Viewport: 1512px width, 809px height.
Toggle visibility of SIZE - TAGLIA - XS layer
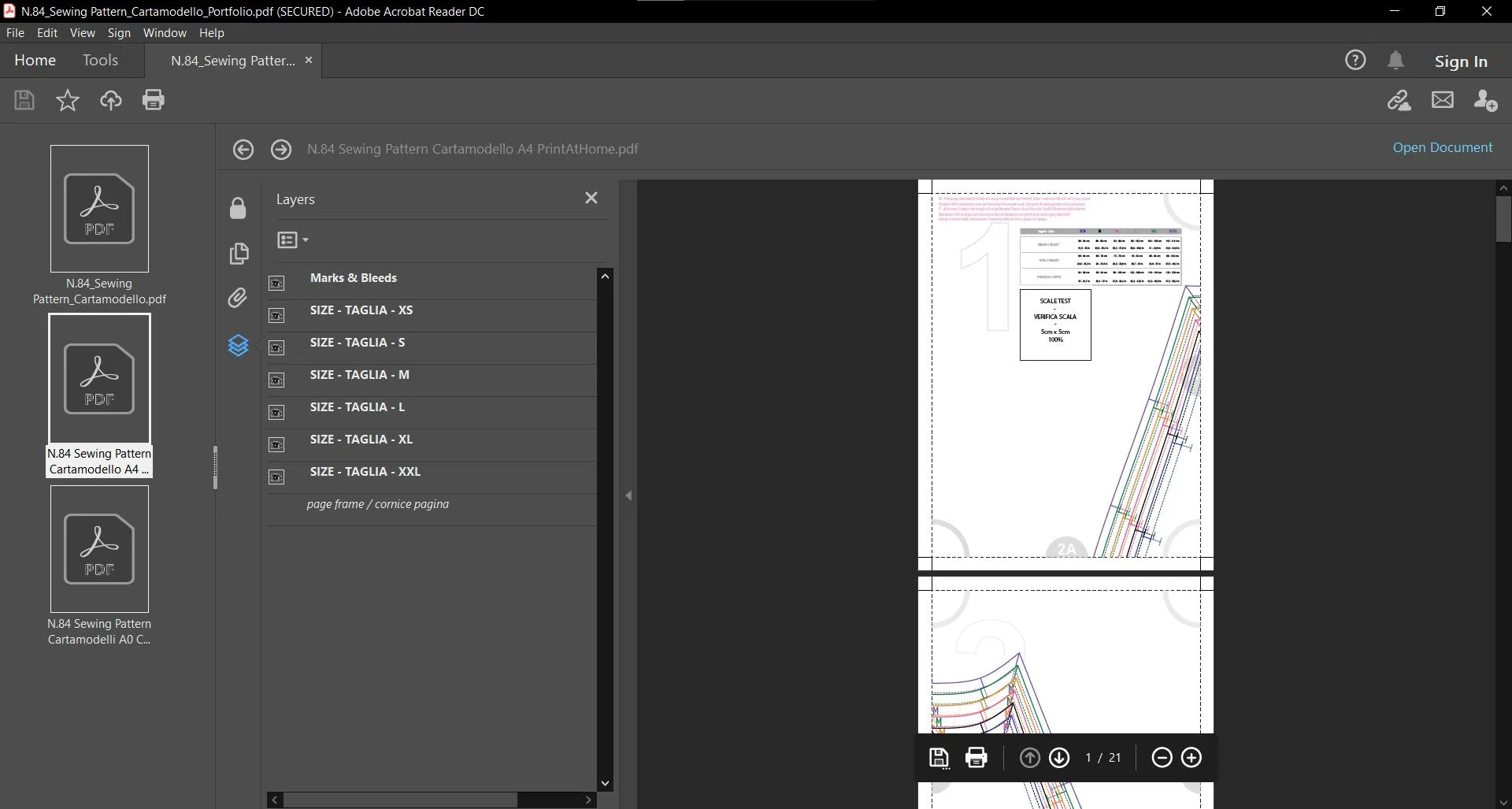[276, 315]
